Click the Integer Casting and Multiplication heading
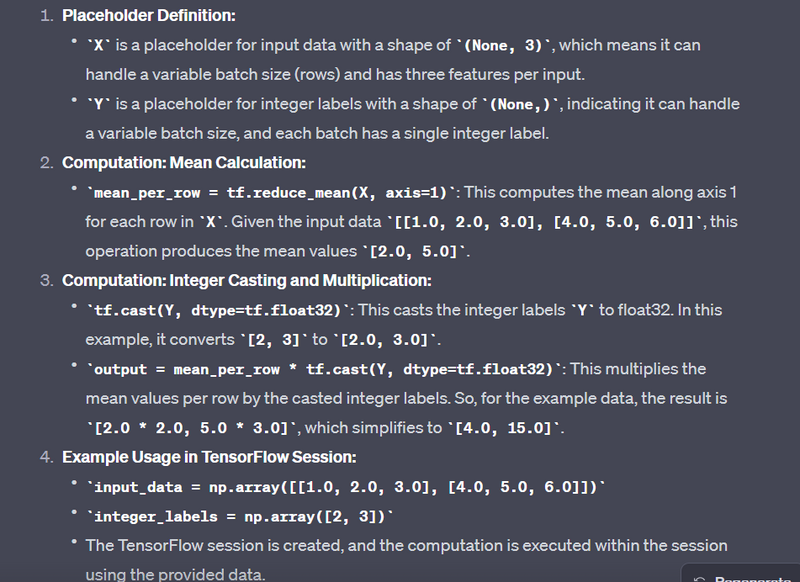 click(x=247, y=280)
